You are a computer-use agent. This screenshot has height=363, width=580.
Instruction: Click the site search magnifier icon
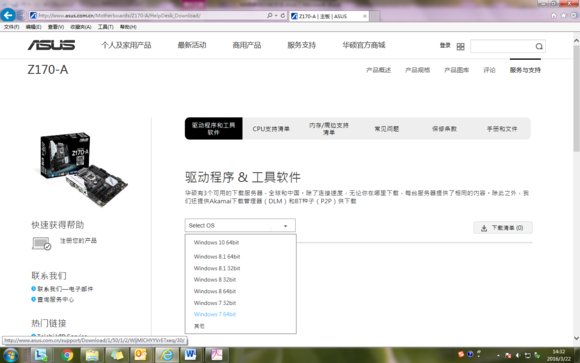click(539, 46)
